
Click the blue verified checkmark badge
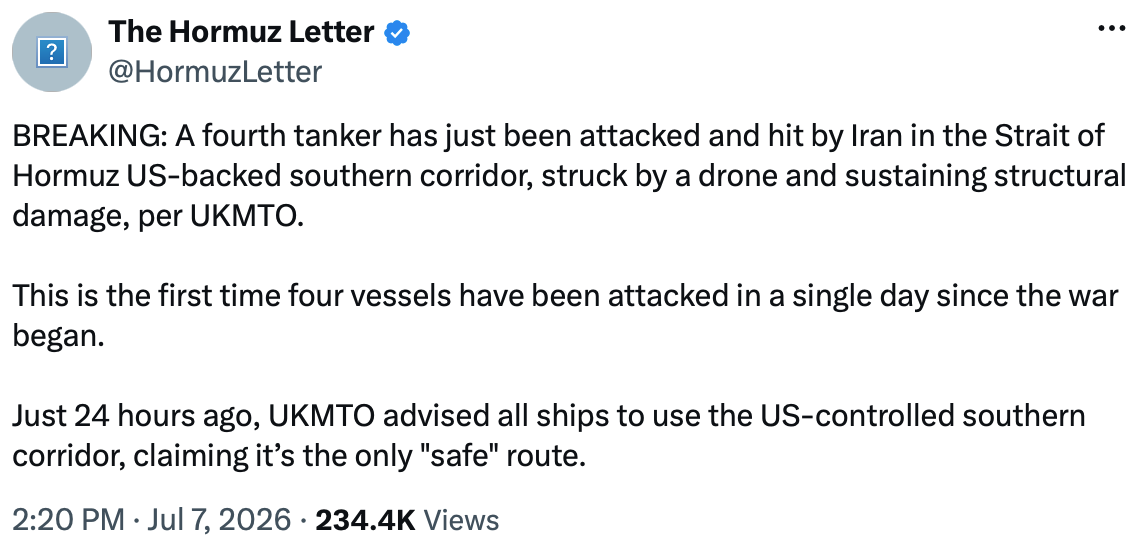click(397, 33)
